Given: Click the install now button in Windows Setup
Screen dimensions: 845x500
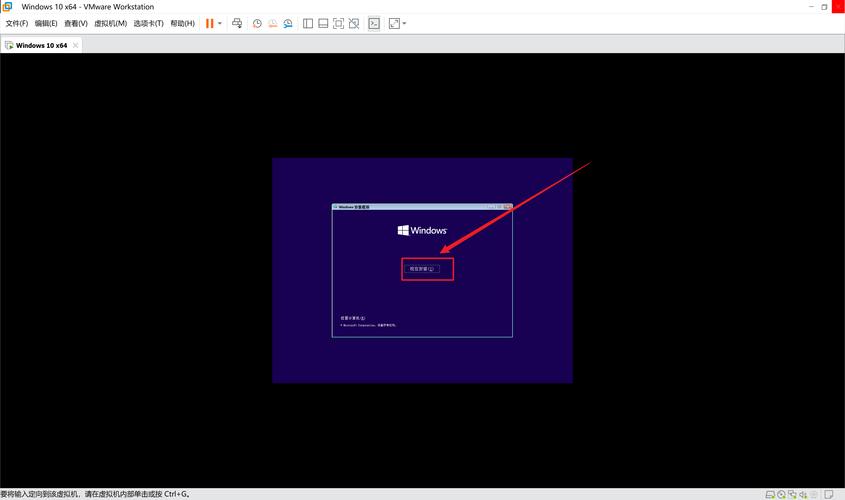Looking at the screenshot, I should coord(422,269).
